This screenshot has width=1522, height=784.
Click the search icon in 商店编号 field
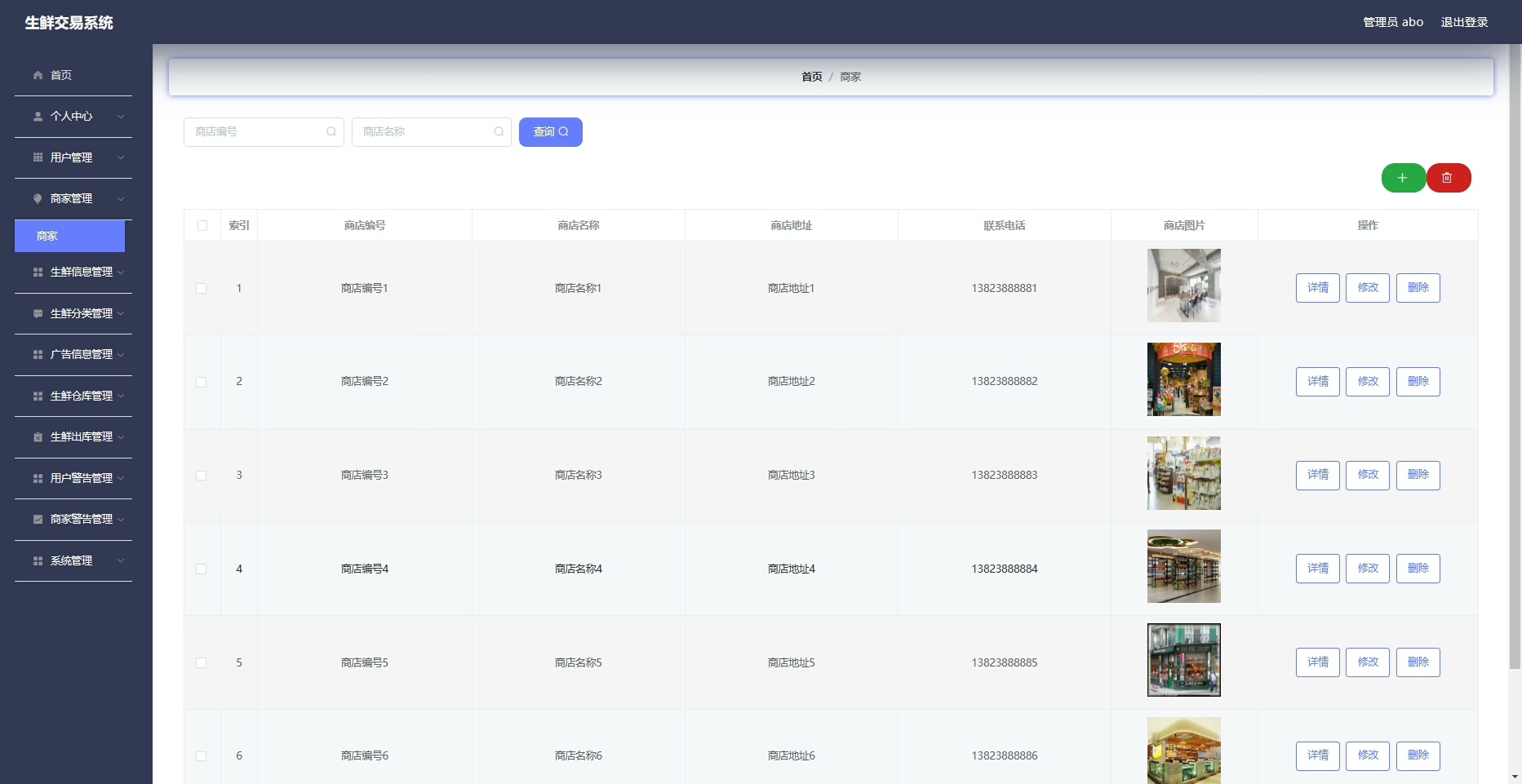tap(331, 131)
